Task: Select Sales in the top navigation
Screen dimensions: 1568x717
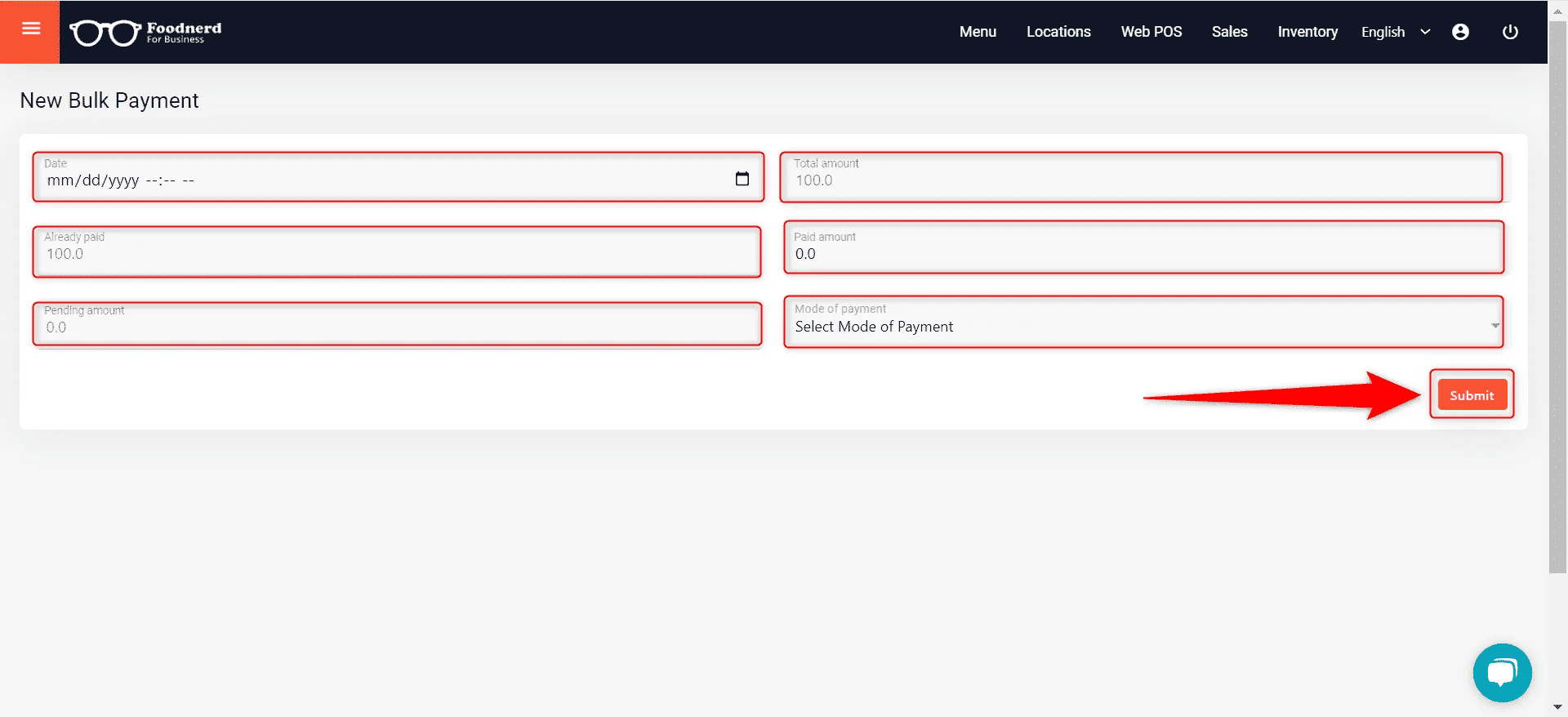Action: point(1229,32)
